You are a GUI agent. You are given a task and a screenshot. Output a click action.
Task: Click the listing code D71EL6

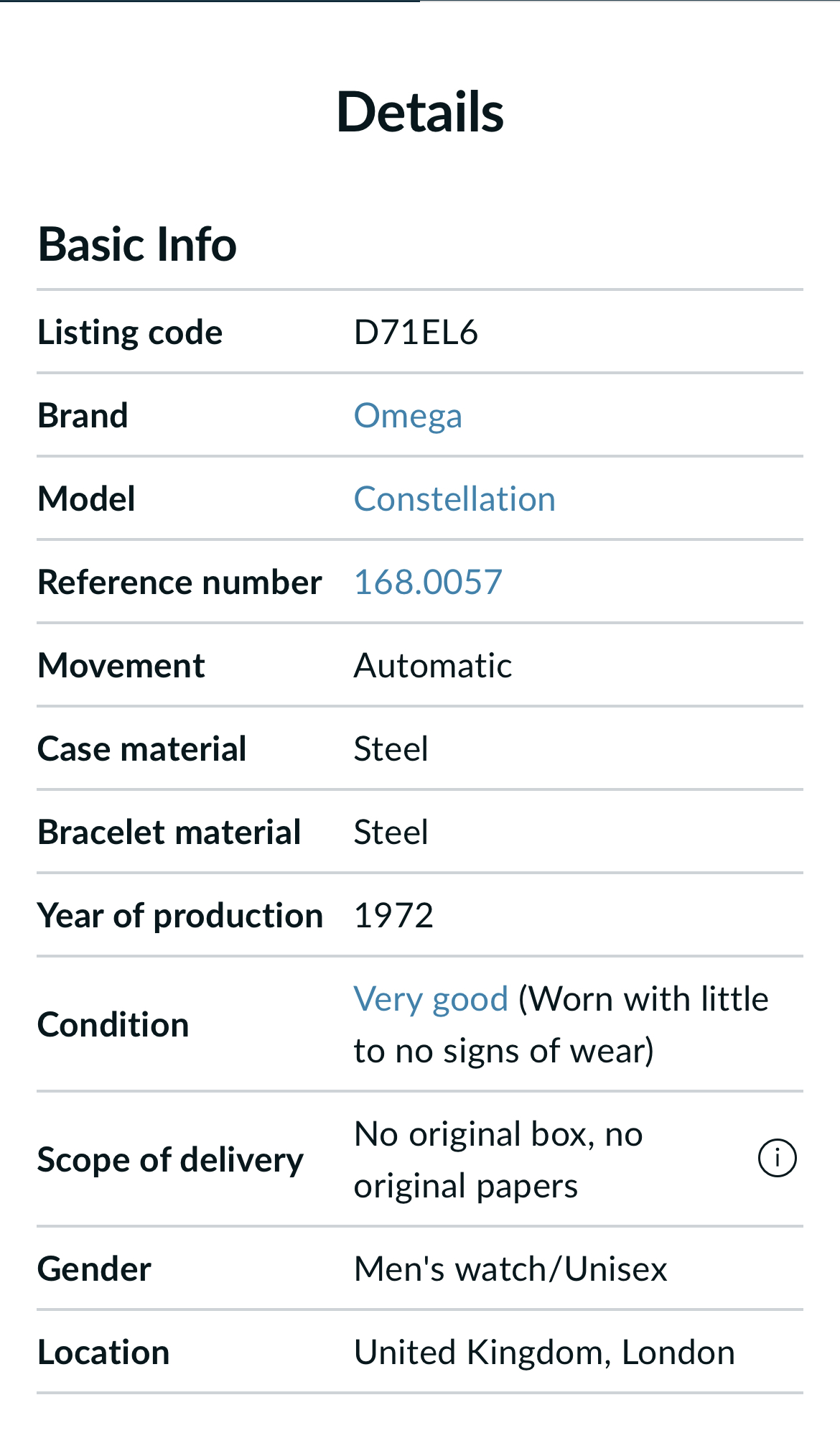pyautogui.click(x=416, y=333)
